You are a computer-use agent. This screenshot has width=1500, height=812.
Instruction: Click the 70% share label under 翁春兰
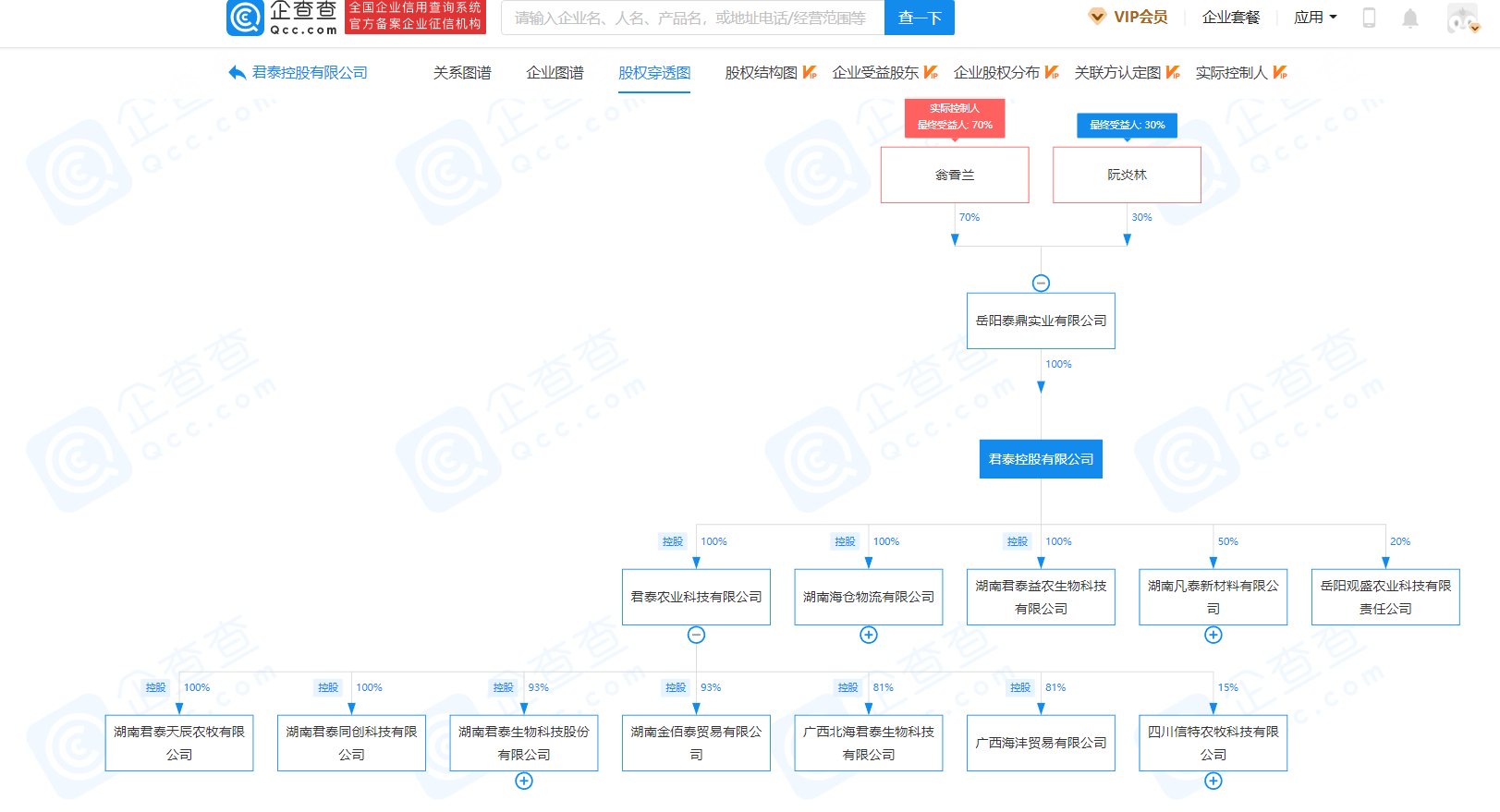pyautogui.click(x=969, y=217)
